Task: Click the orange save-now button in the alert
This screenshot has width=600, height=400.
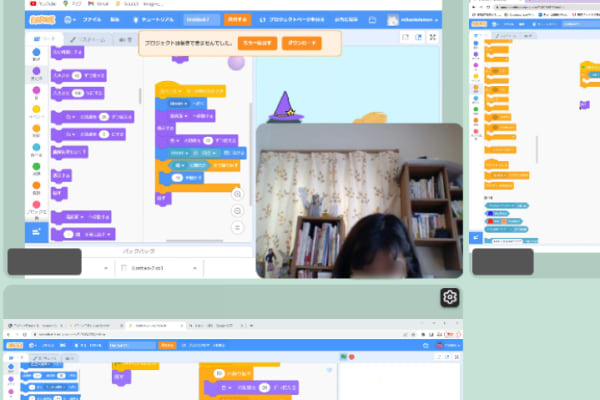Action: point(257,44)
